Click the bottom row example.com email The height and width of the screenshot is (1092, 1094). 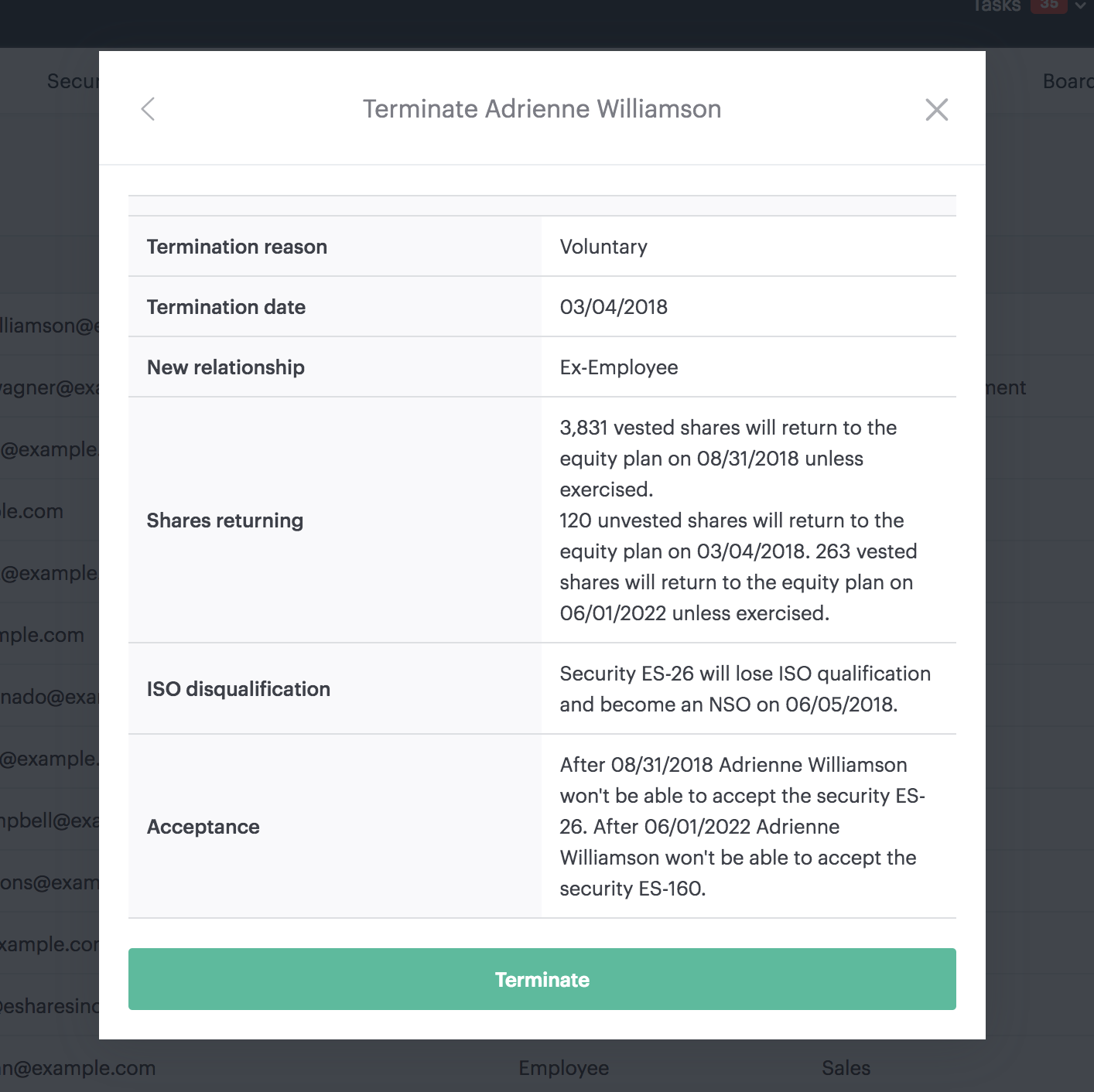[x=77, y=1068]
